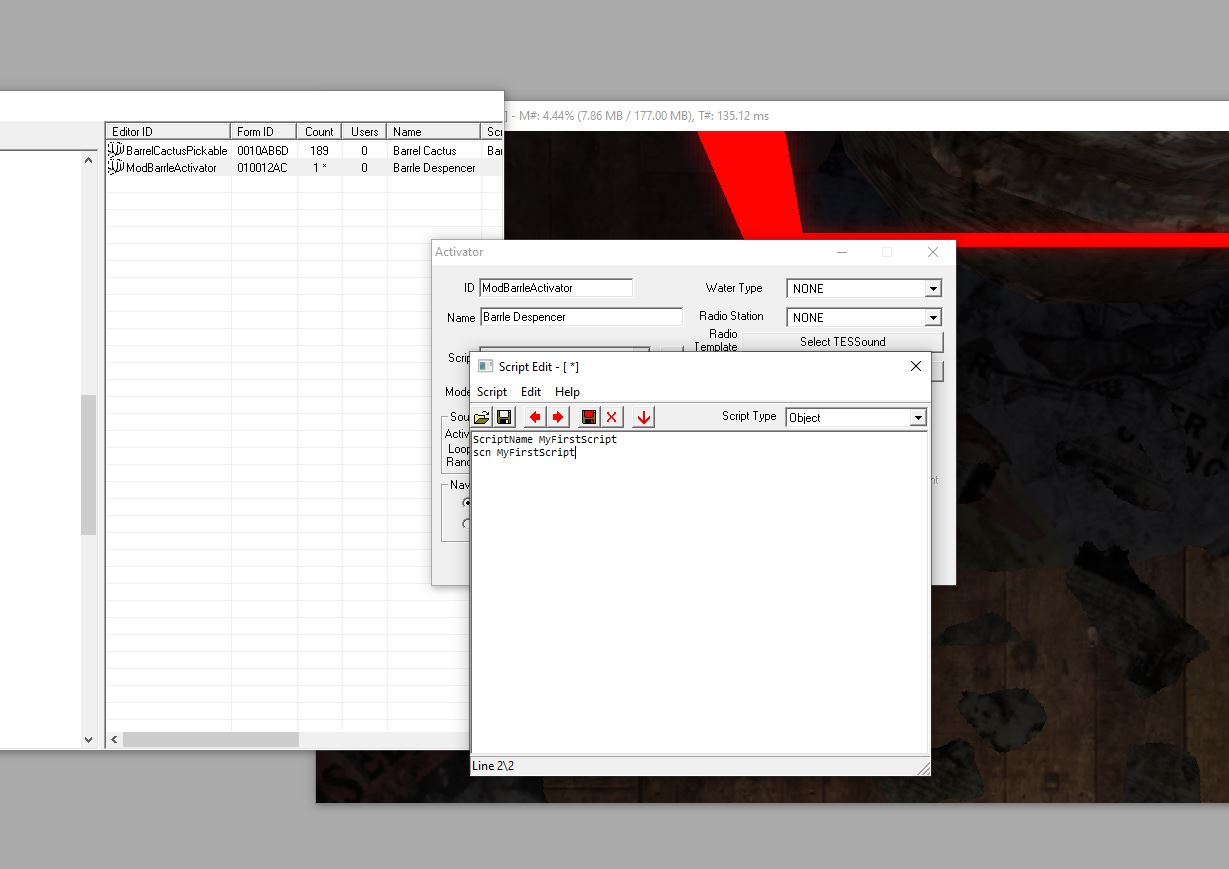Click the Script Edit window title icon
Viewport: 1229px width, 869px height.
point(486,366)
